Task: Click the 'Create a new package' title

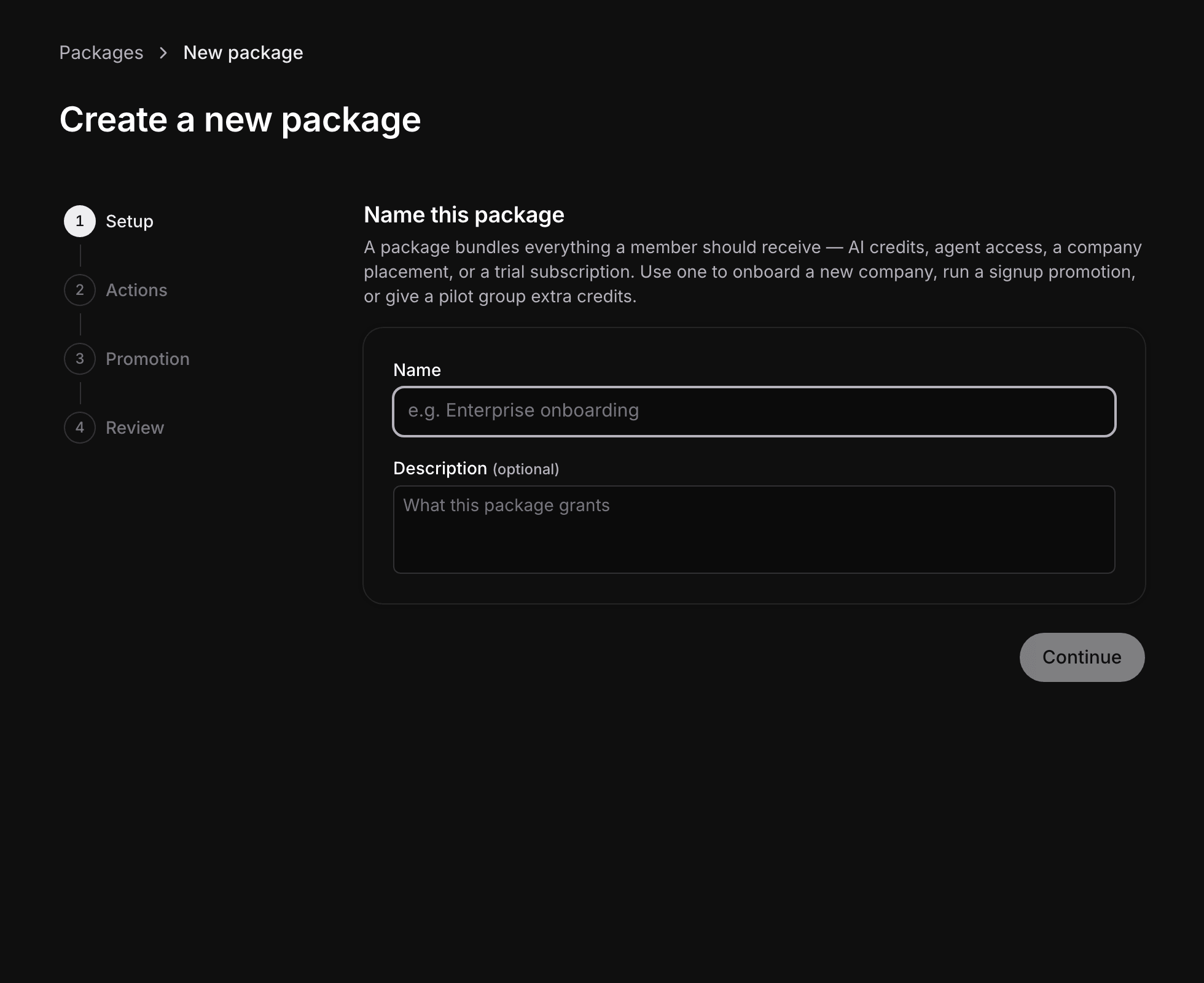Action: pos(240,119)
